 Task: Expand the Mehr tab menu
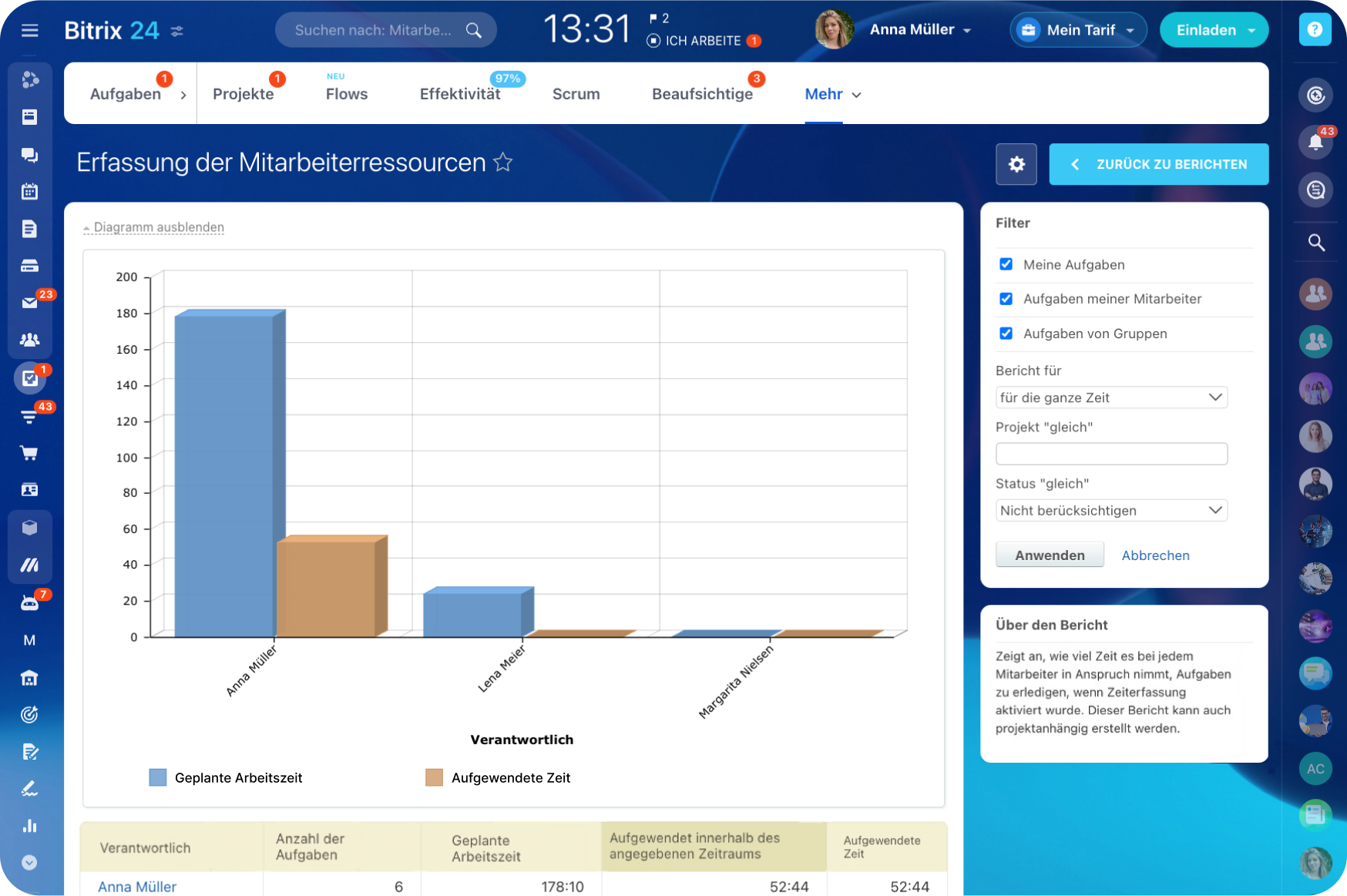click(x=832, y=94)
